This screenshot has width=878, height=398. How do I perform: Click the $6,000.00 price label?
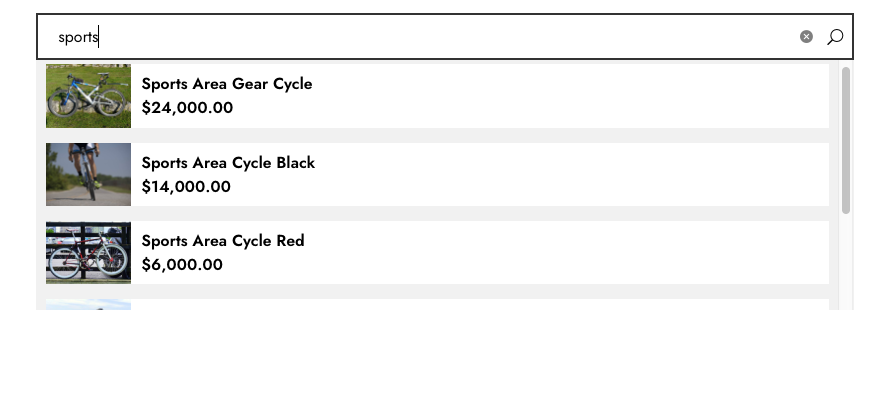182,265
